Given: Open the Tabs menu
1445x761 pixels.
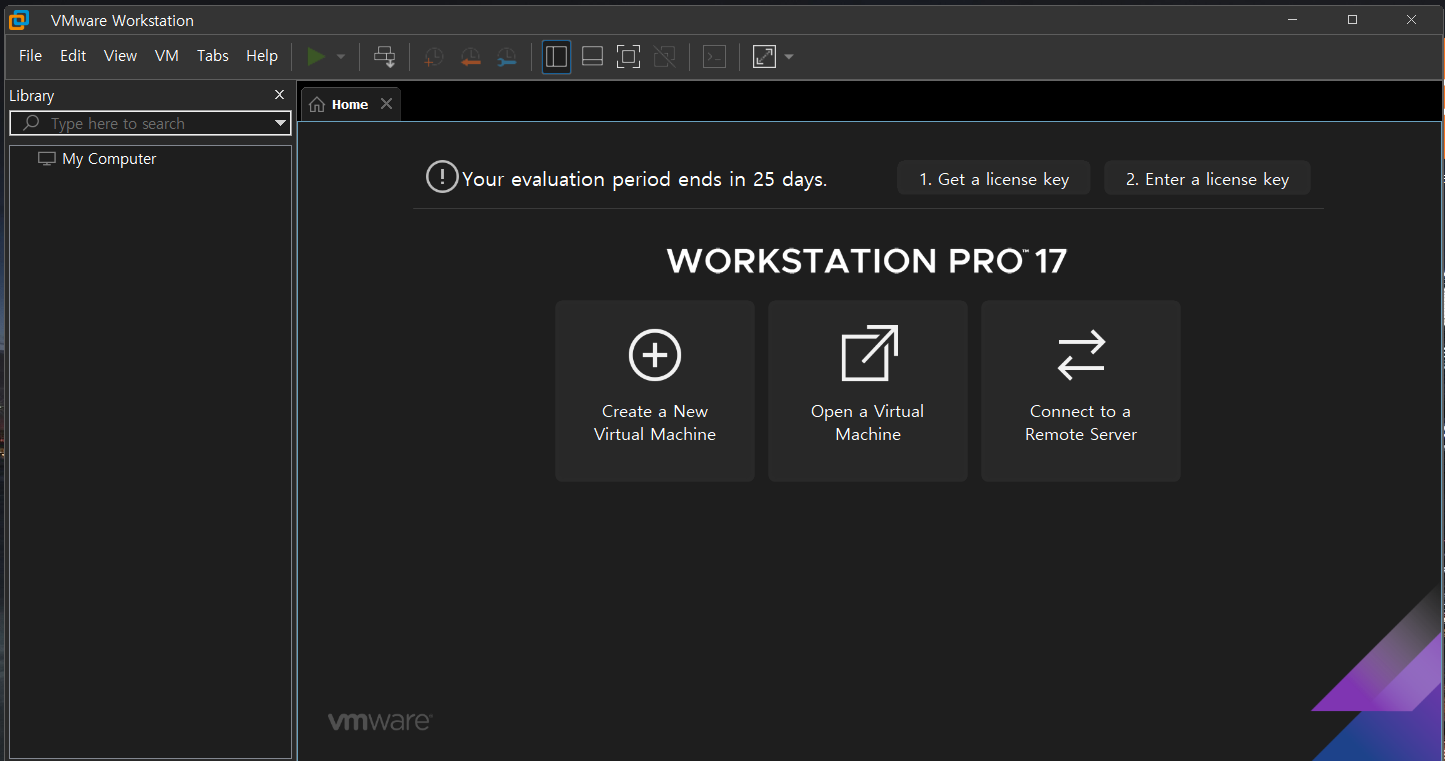Looking at the screenshot, I should (x=212, y=56).
